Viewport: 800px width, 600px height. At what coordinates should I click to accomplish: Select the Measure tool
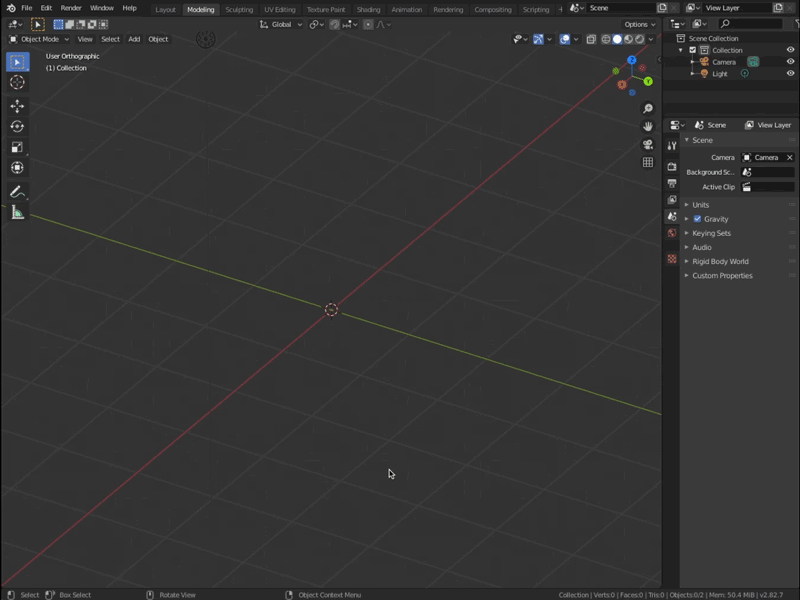(x=17, y=212)
